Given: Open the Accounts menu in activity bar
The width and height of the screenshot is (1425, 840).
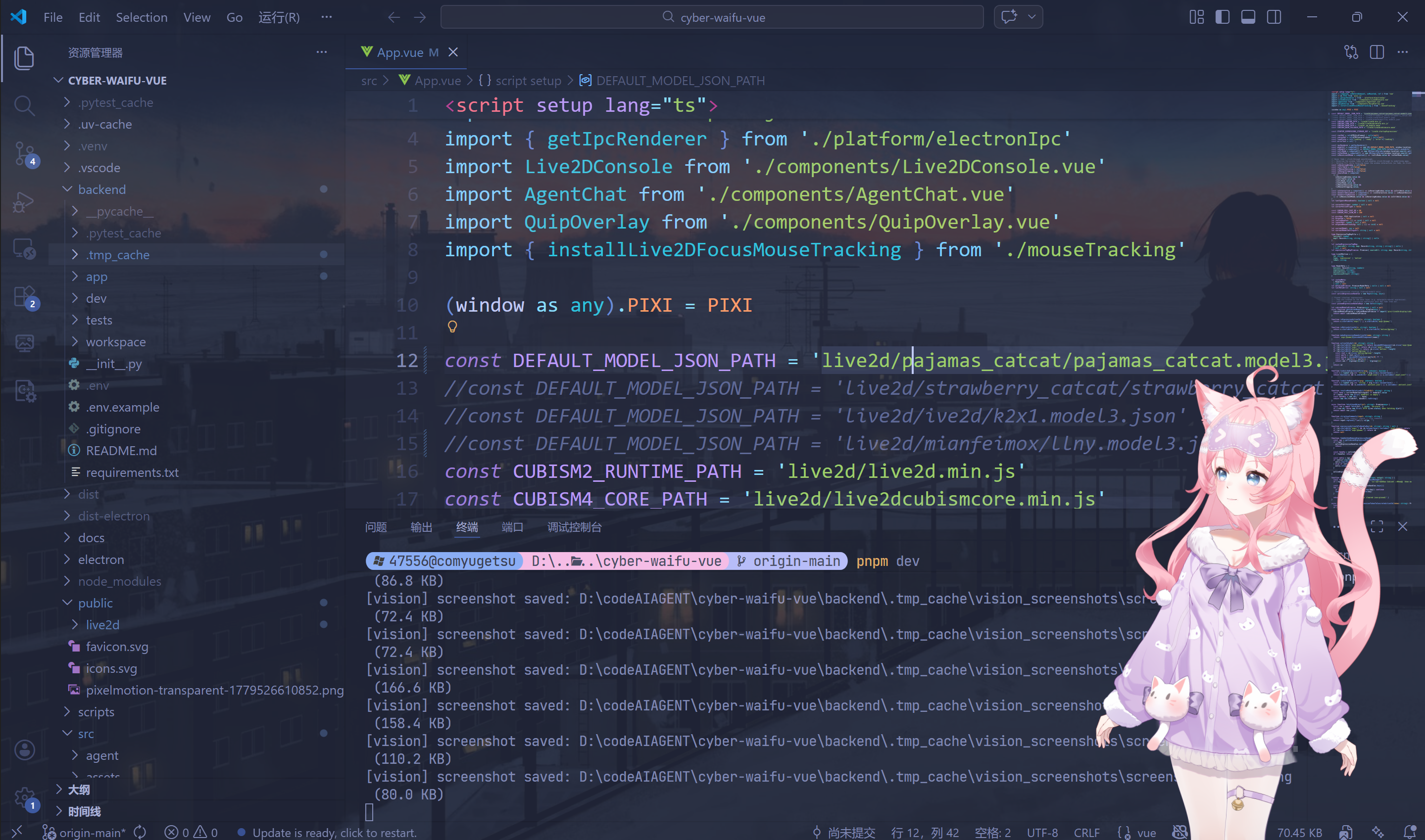Looking at the screenshot, I should (x=24, y=750).
